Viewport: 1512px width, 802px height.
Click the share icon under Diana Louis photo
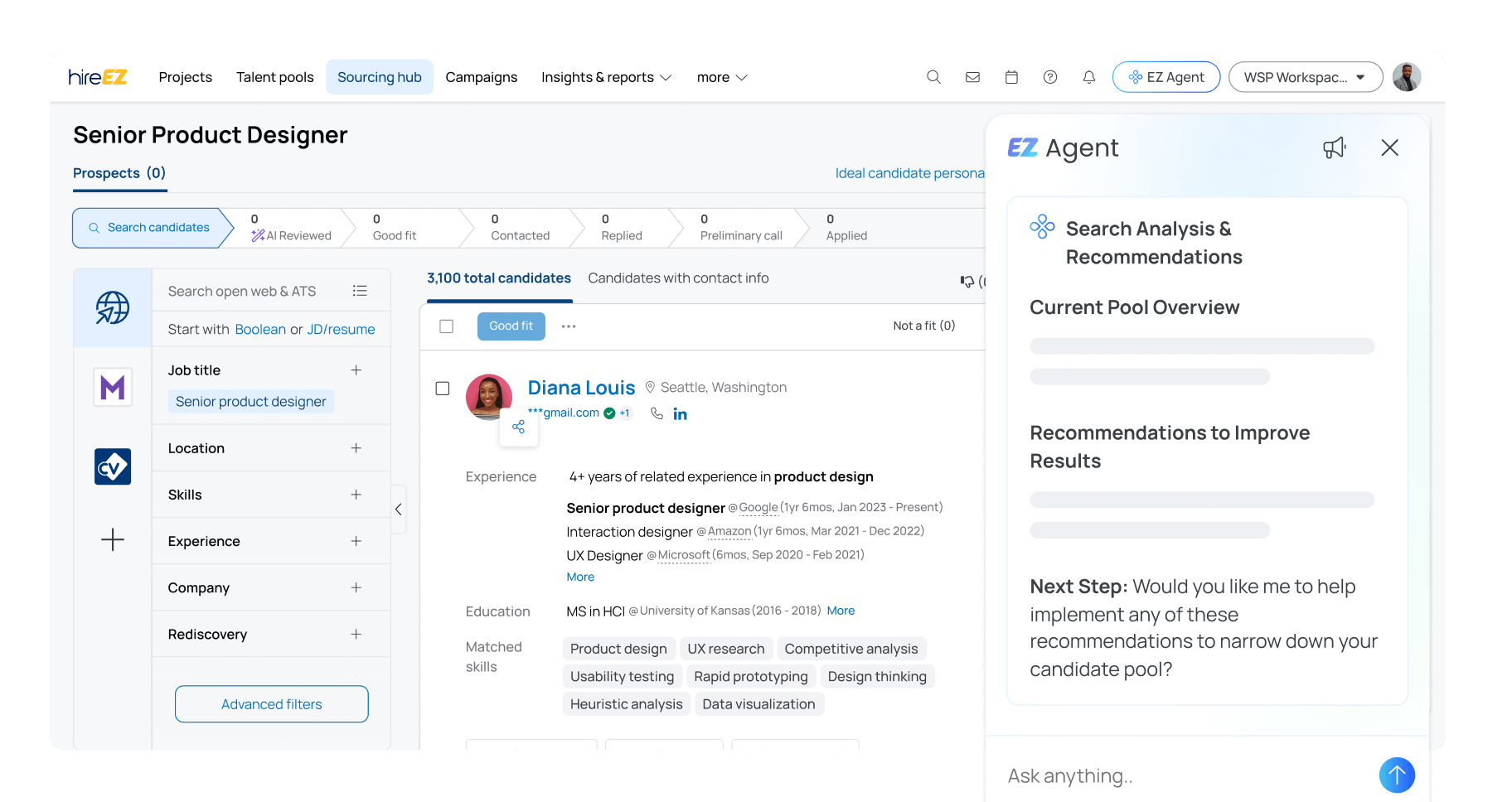pyautogui.click(x=519, y=427)
